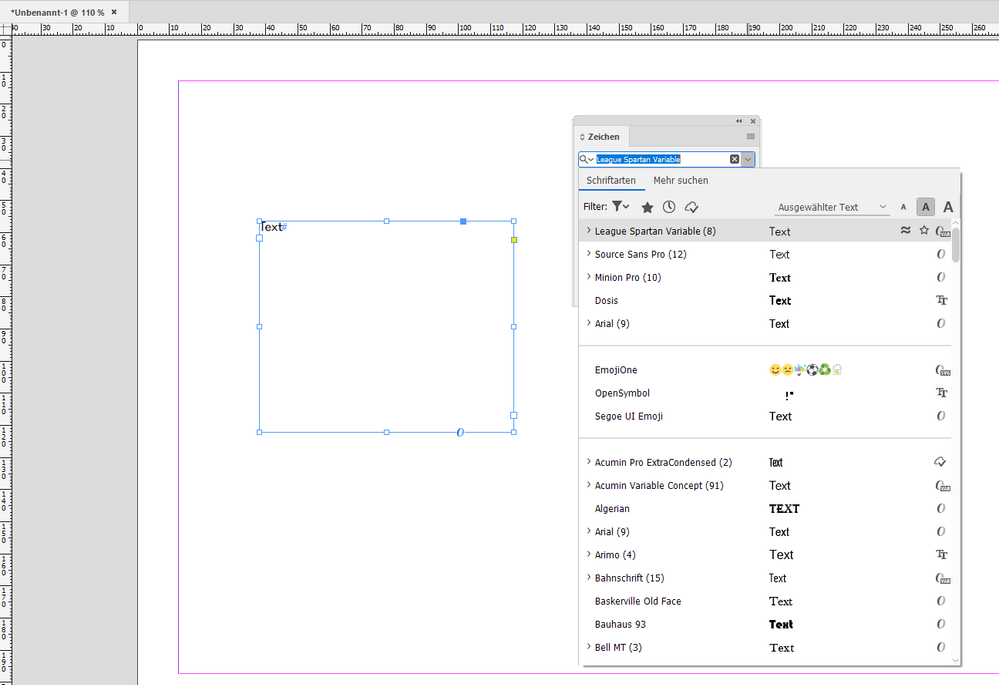The width and height of the screenshot is (999, 685).
Task: Show fonts similar to League Spartan Variable
Action: (905, 231)
